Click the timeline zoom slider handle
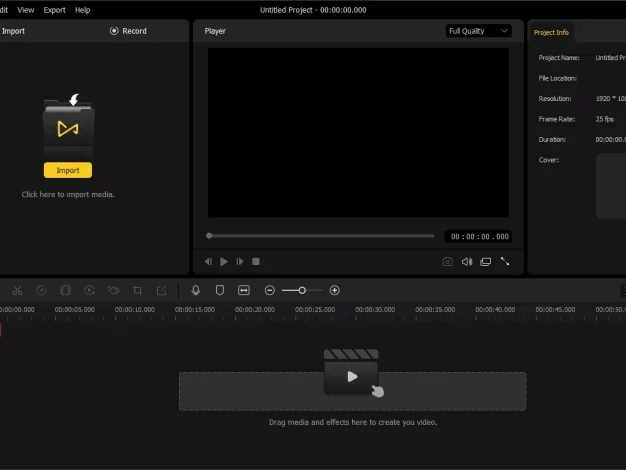The height and width of the screenshot is (470, 626). pyautogui.click(x=302, y=290)
